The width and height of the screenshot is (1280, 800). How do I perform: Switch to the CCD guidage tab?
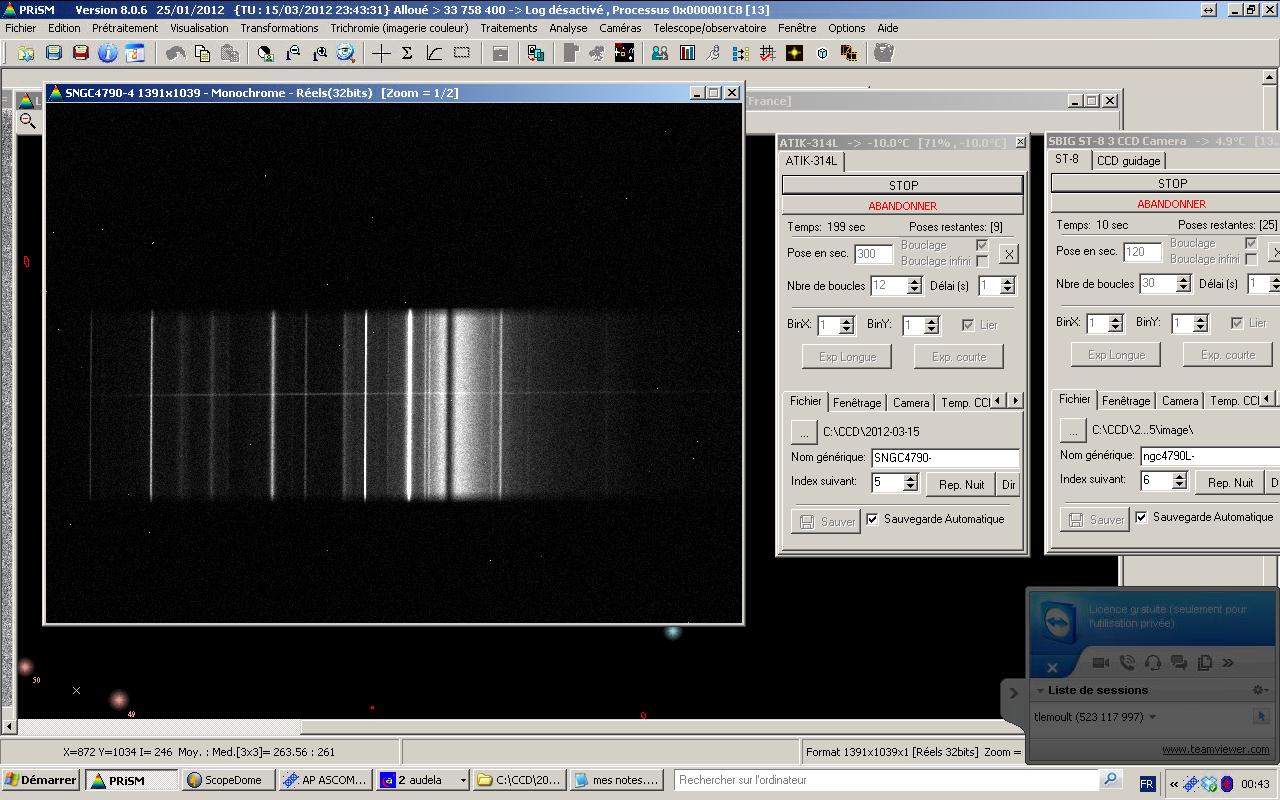coord(1128,161)
